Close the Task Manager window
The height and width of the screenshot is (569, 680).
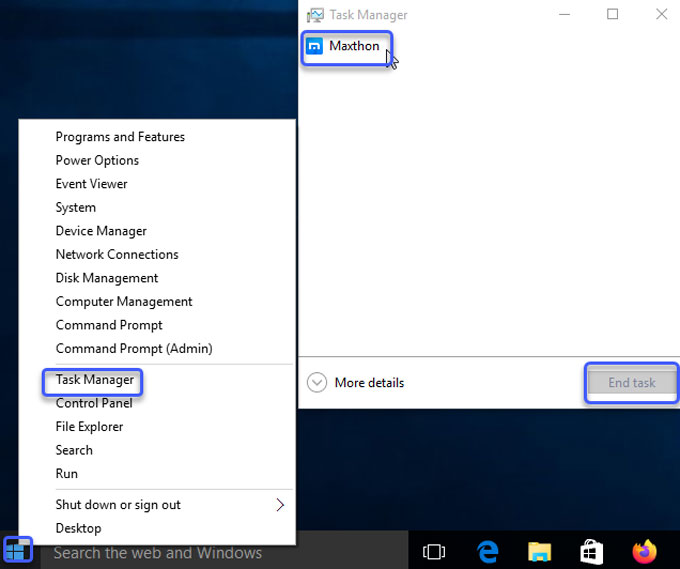(x=661, y=15)
